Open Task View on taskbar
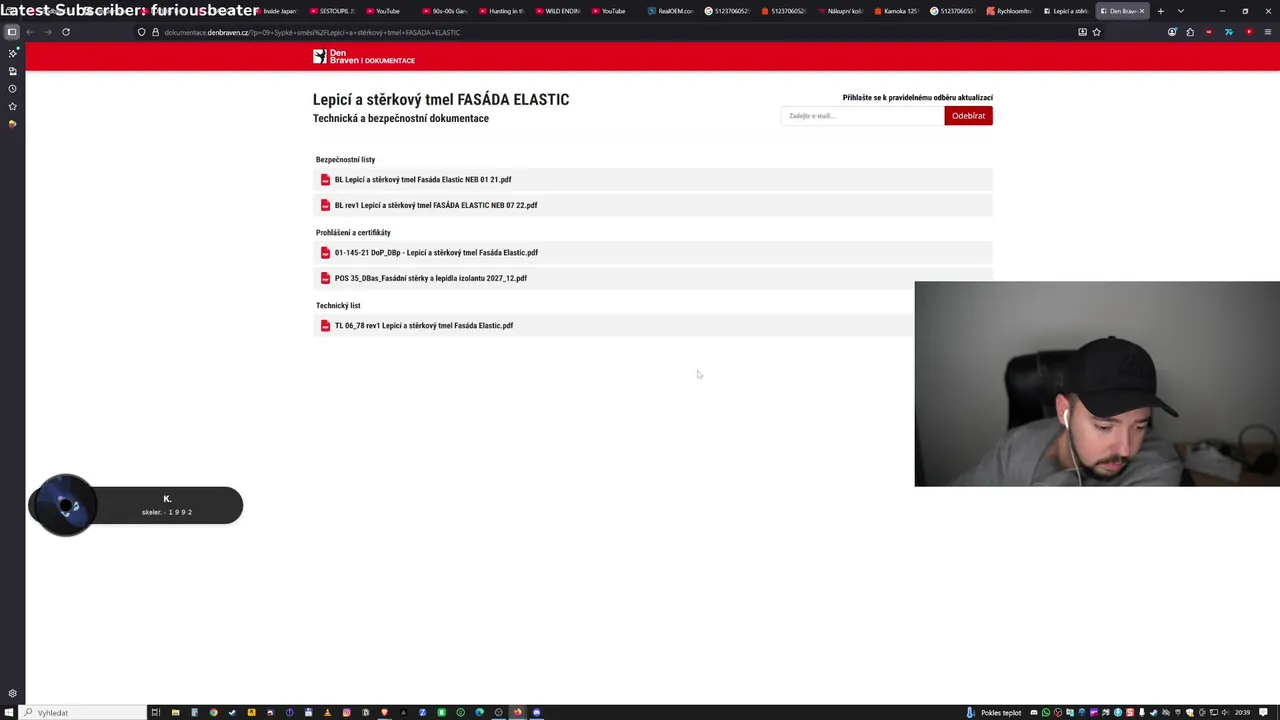This screenshot has height=720, width=1280. pyautogui.click(x=155, y=713)
